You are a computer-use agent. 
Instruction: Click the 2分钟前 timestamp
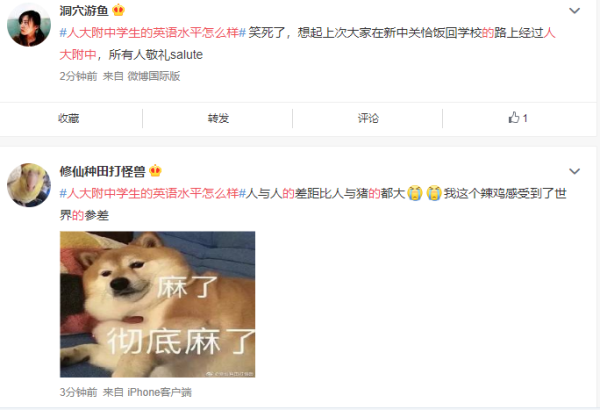[x=78, y=76]
